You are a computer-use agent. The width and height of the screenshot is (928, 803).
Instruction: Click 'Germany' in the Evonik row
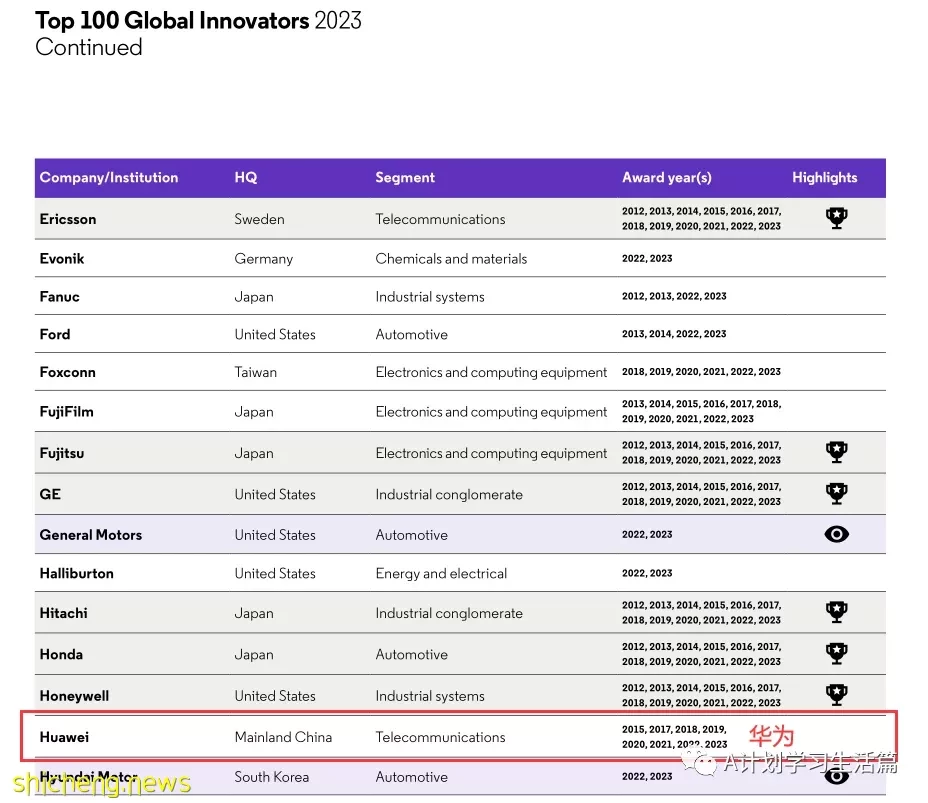(263, 259)
